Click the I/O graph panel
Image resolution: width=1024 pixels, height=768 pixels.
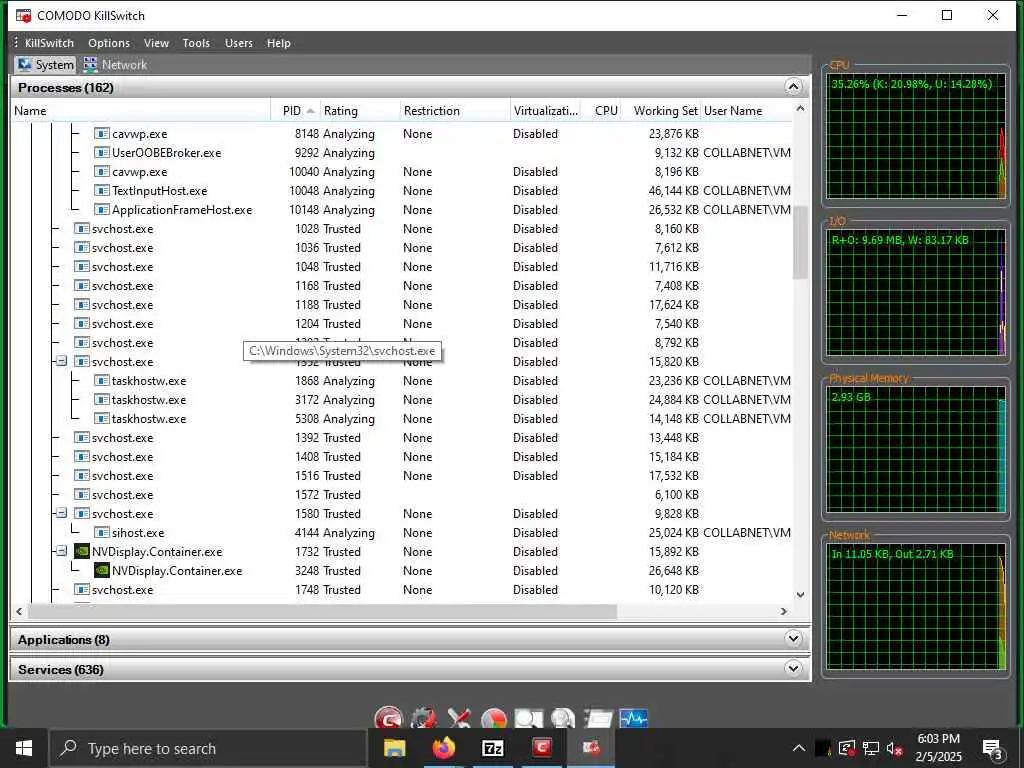(916, 293)
